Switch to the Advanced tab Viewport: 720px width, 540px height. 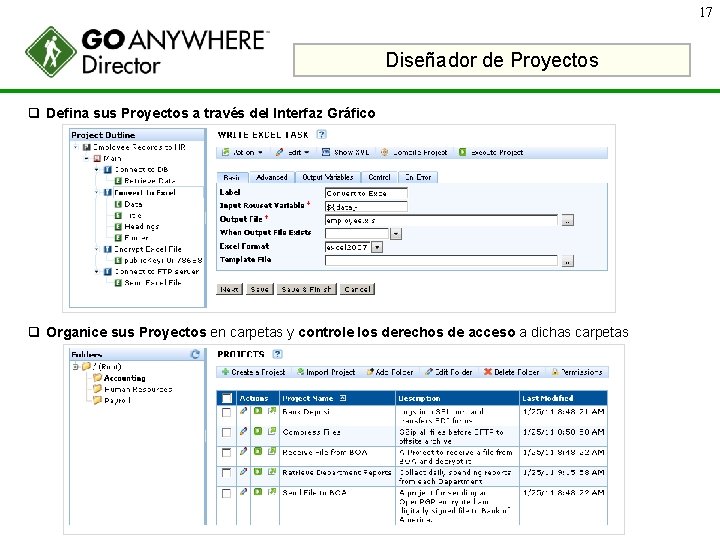point(272,177)
